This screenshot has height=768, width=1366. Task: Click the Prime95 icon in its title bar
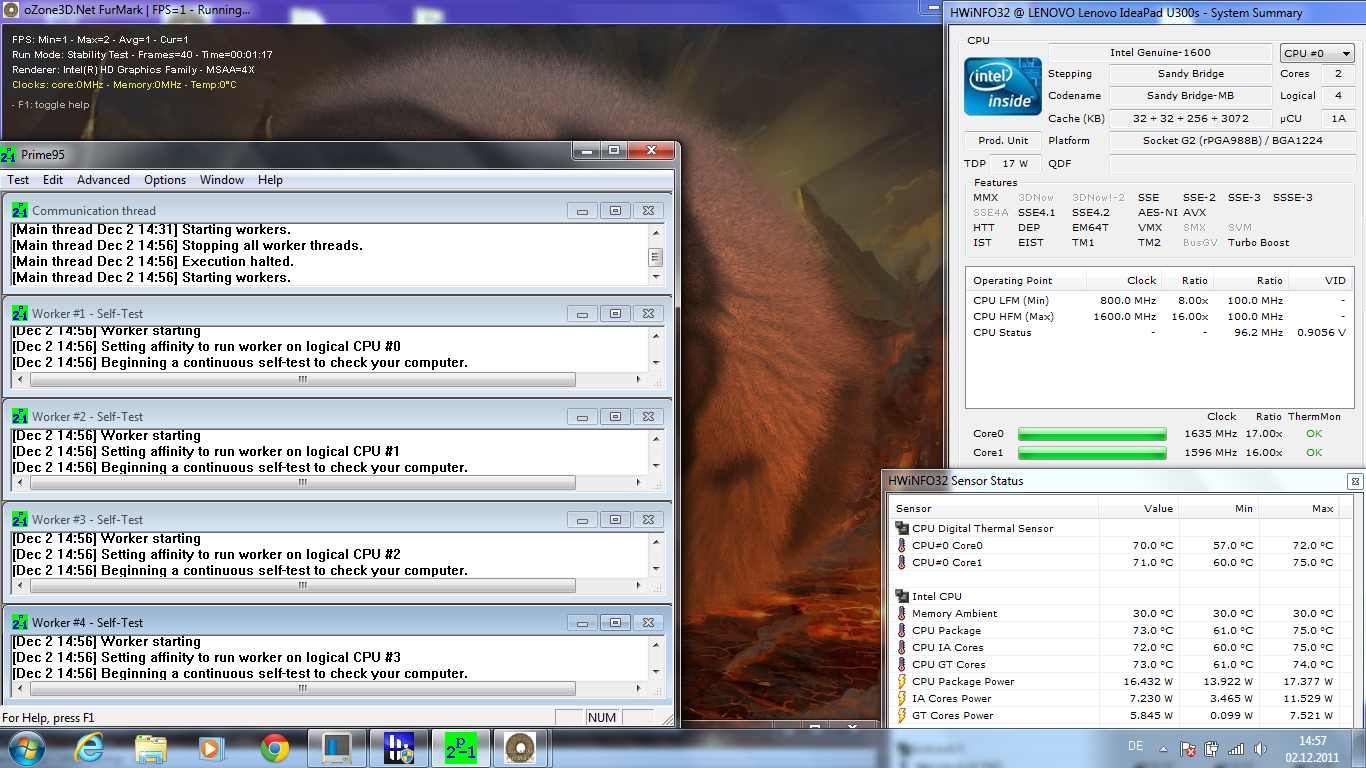(x=8, y=154)
